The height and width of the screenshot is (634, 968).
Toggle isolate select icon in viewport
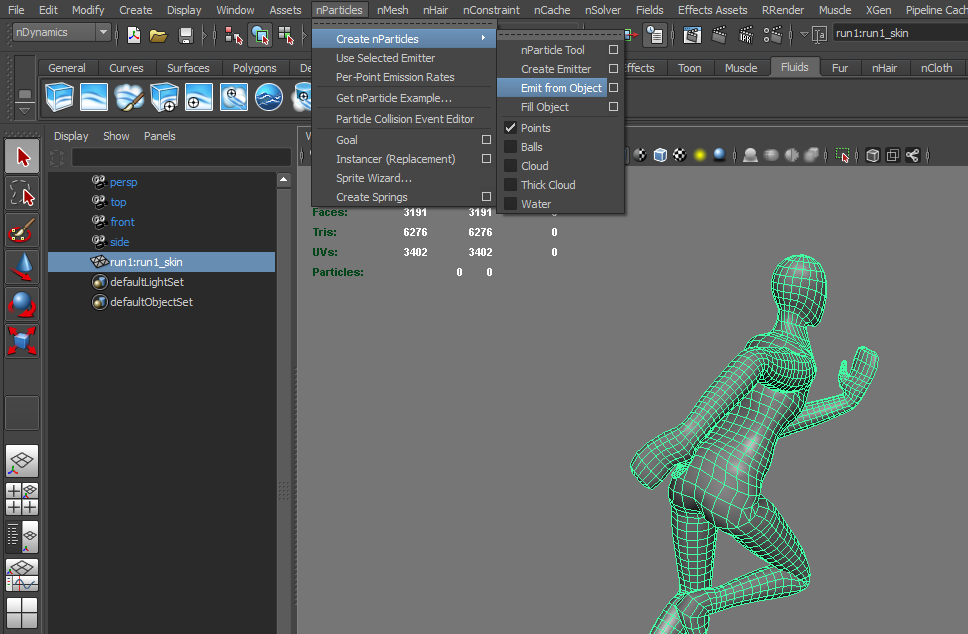coord(842,155)
